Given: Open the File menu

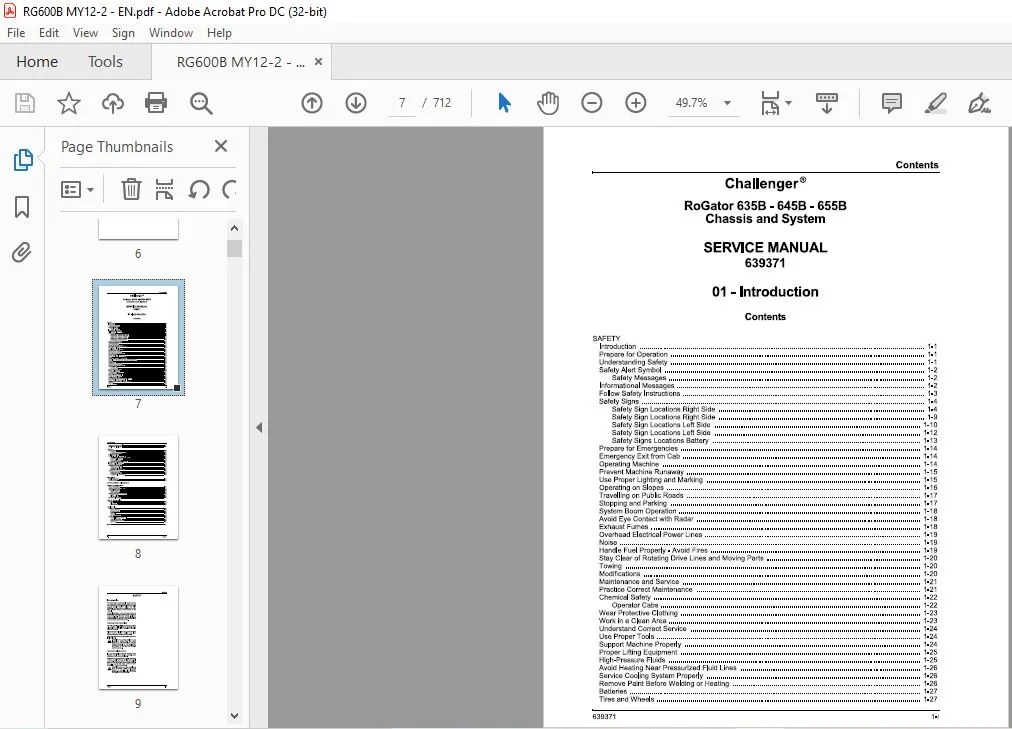Looking at the screenshot, I should coord(16,33).
